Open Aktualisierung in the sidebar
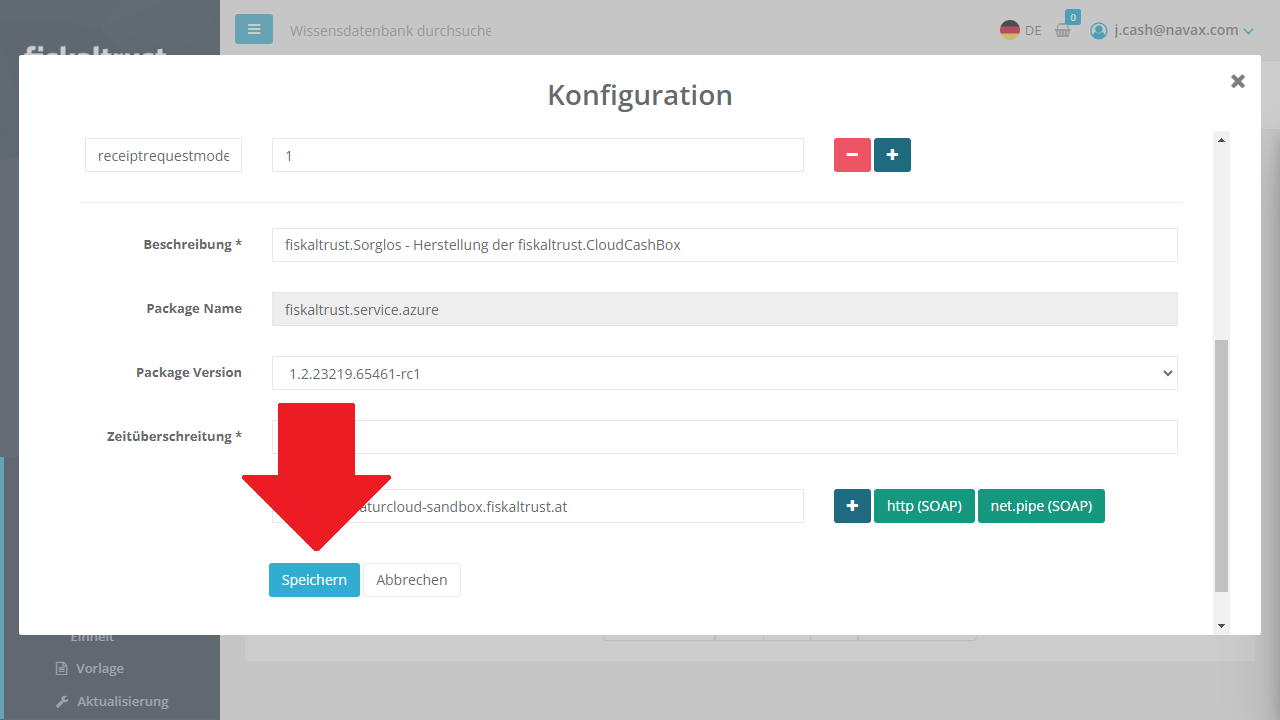Viewport: 1280px width, 720px height. pos(123,701)
